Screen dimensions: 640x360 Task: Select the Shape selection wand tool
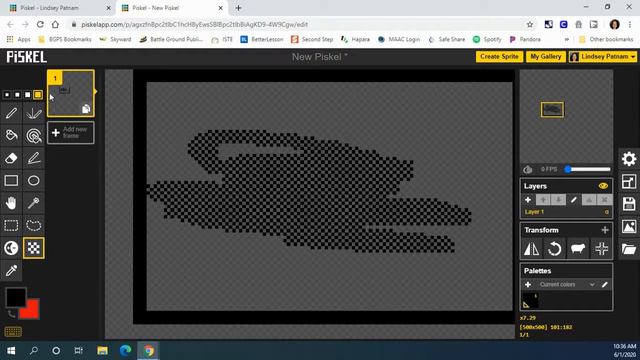33,203
